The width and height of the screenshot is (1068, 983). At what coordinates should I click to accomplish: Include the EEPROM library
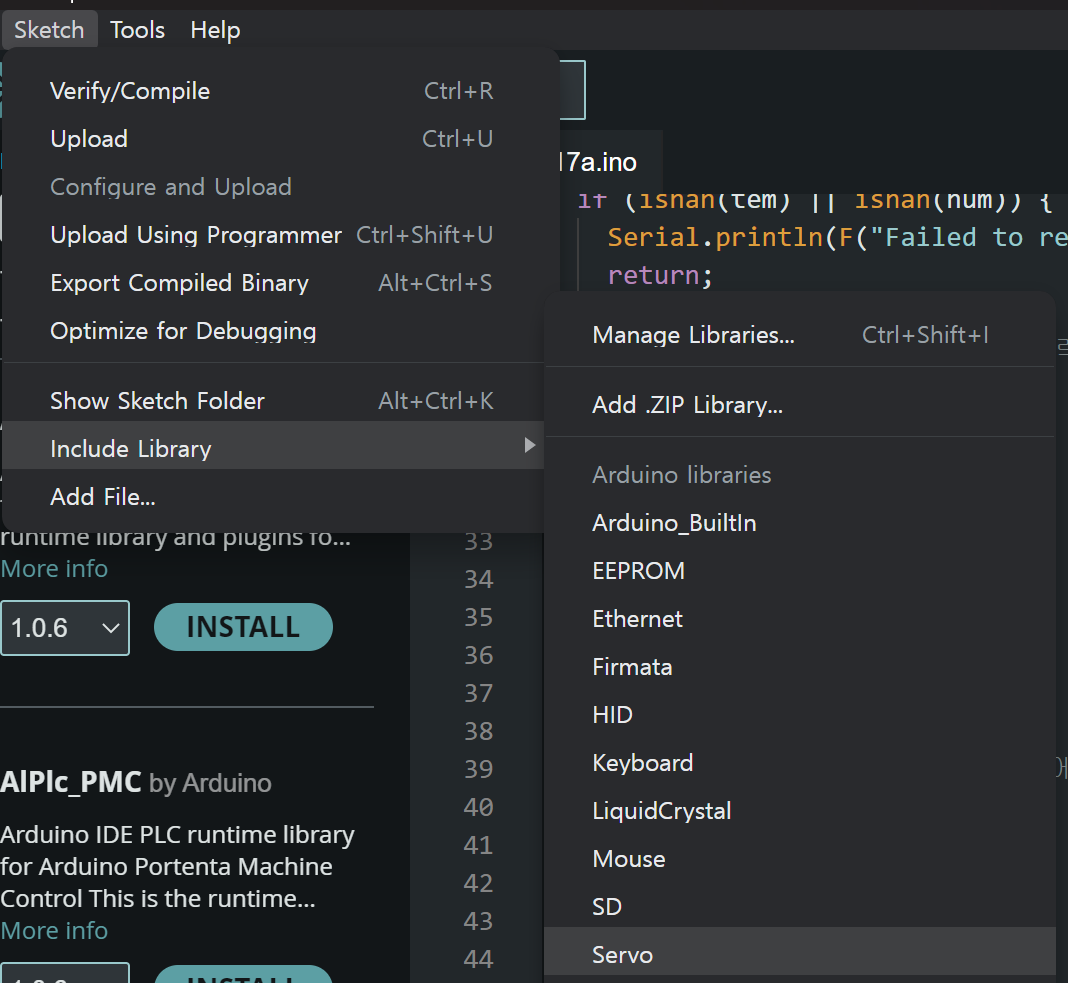point(800,571)
